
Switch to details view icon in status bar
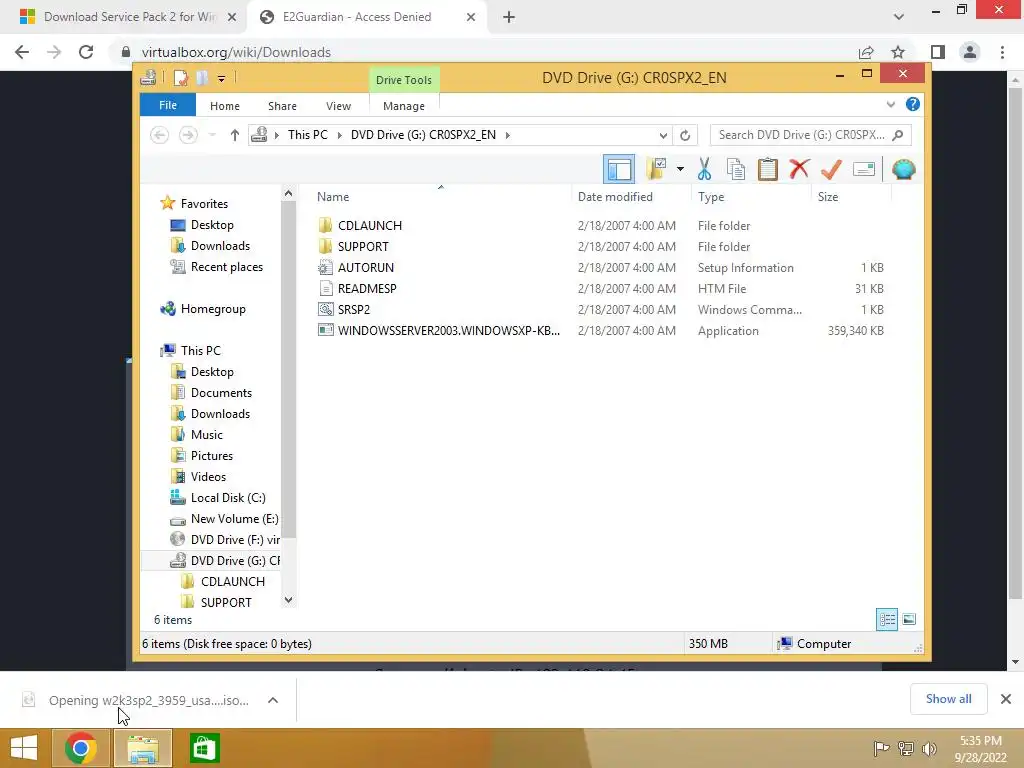pyautogui.click(x=887, y=619)
